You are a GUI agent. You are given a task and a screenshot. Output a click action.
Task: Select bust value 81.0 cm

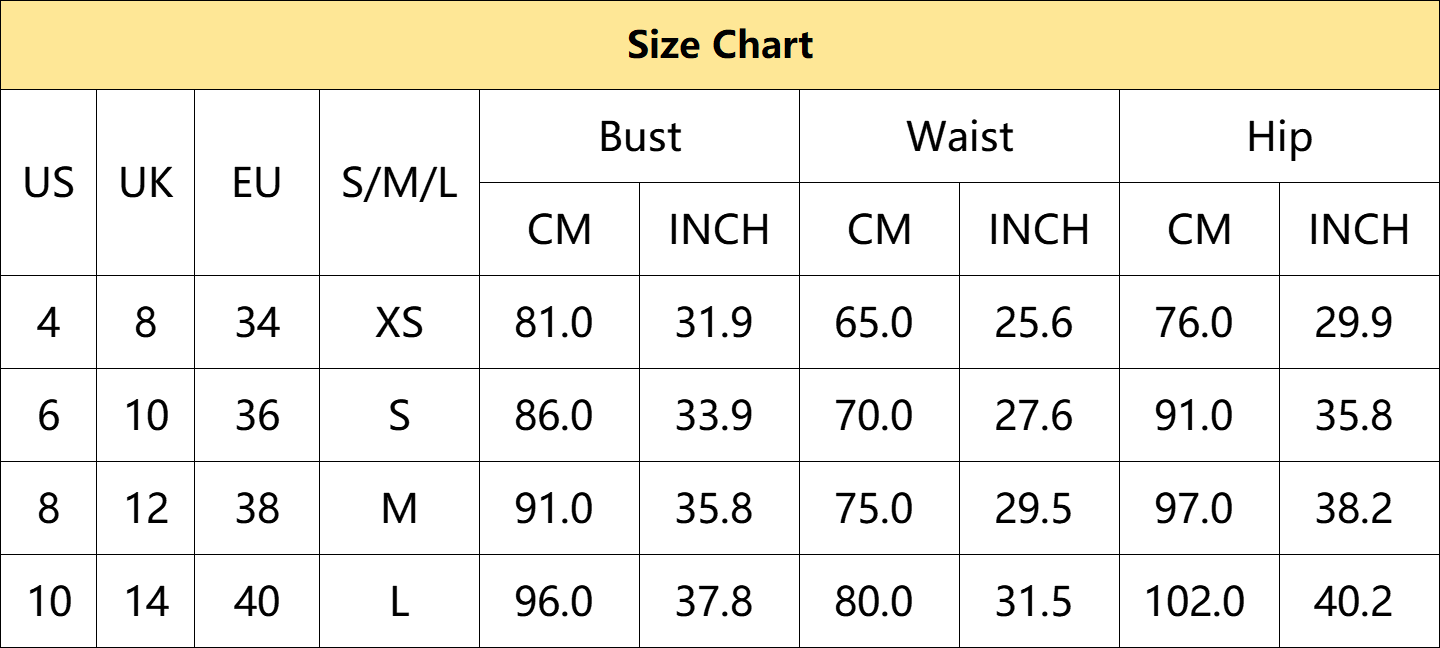(559, 322)
